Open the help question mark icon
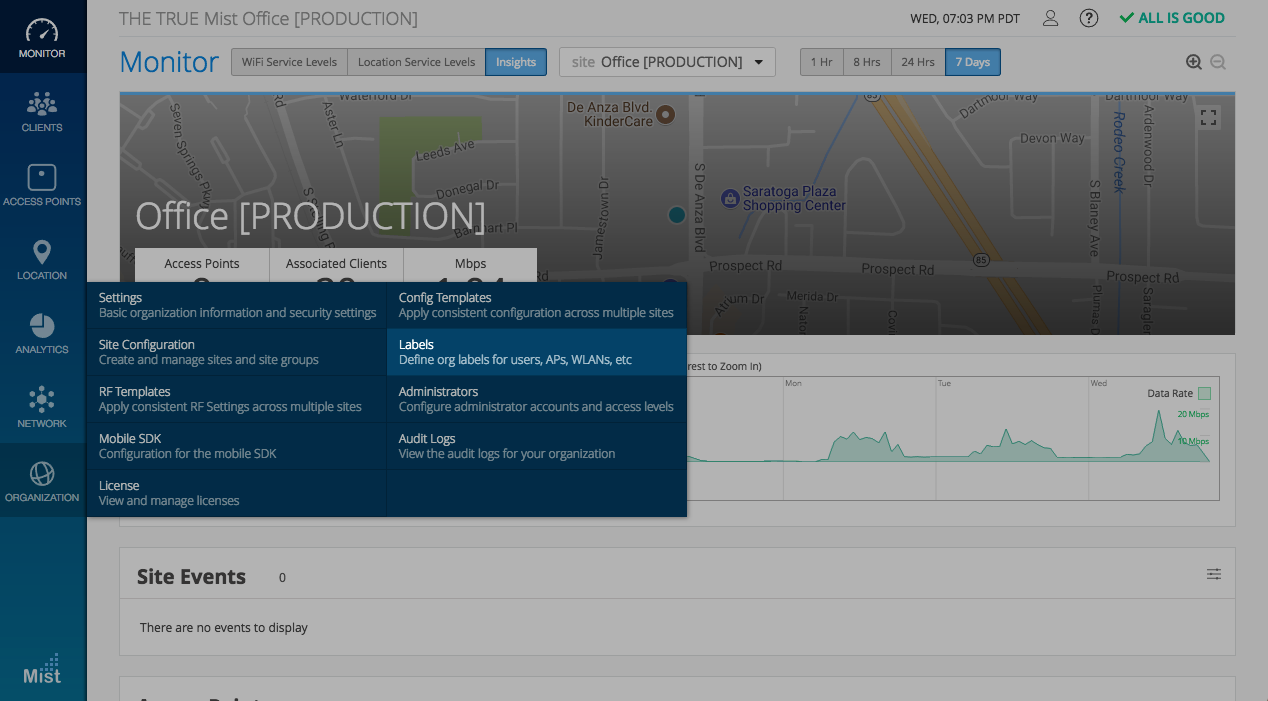This screenshot has height=701, width=1268. (1089, 18)
